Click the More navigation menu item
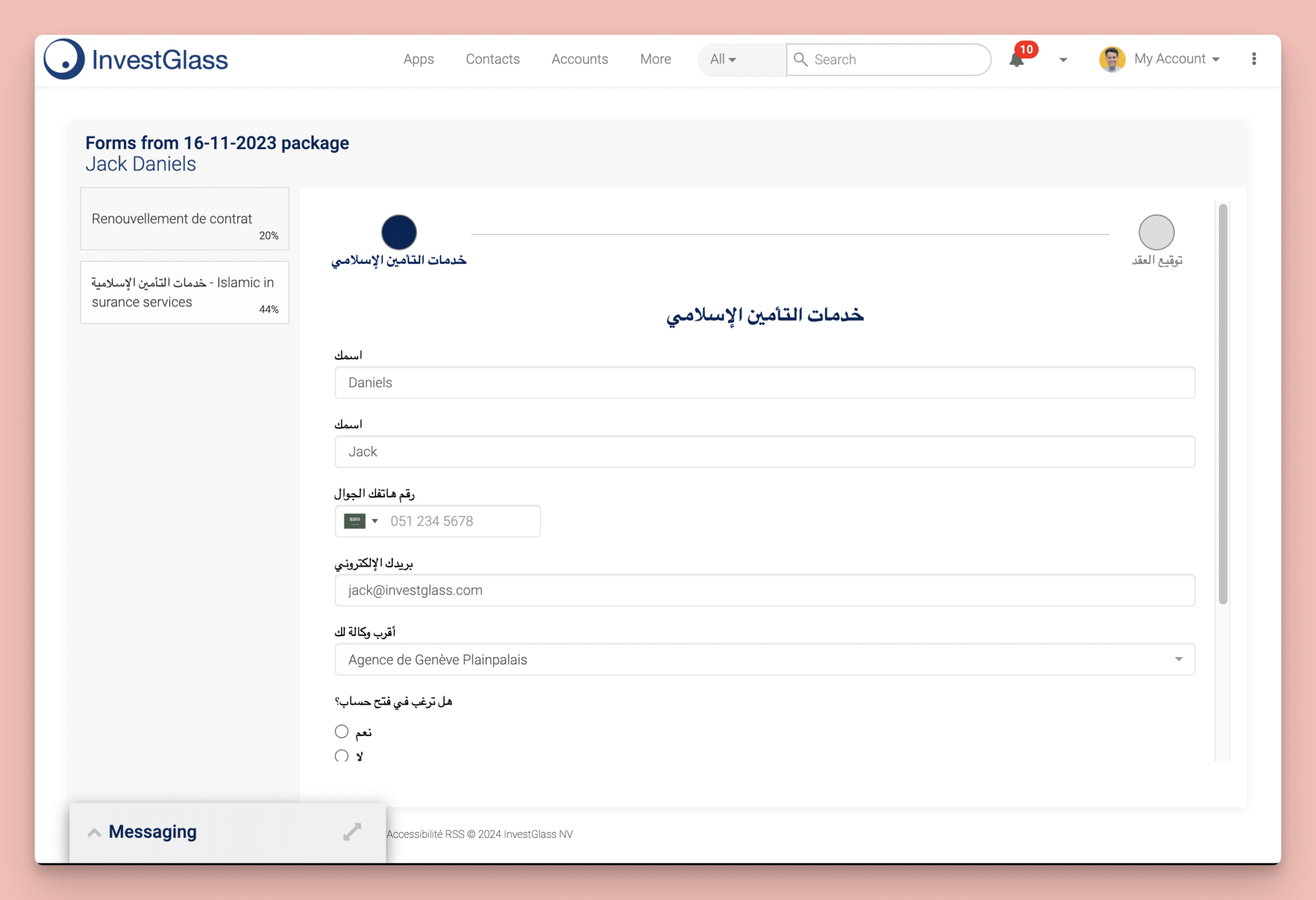The image size is (1316, 900). coord(656,59)
